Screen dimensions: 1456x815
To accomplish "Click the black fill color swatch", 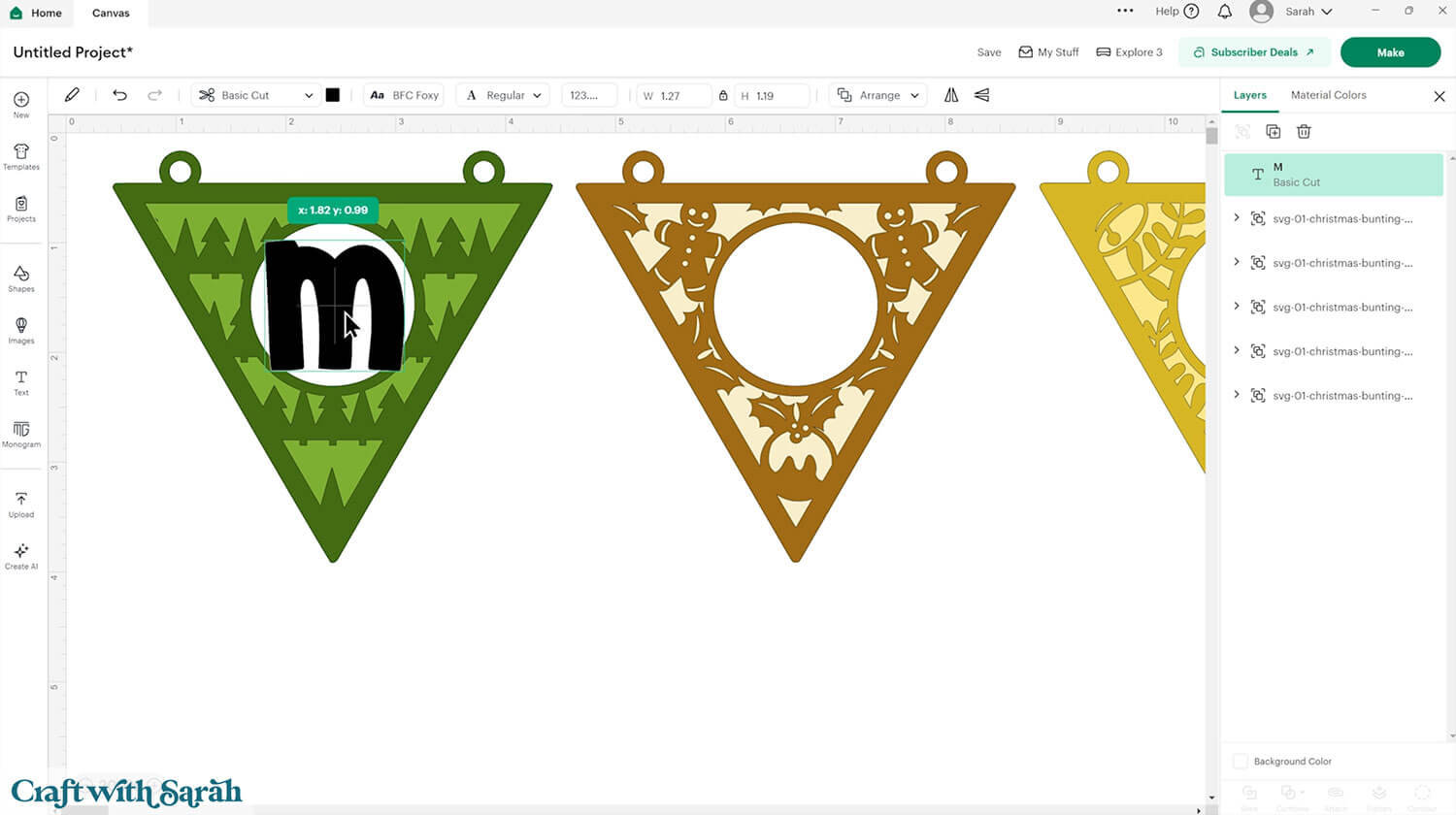I will [334, 94].
